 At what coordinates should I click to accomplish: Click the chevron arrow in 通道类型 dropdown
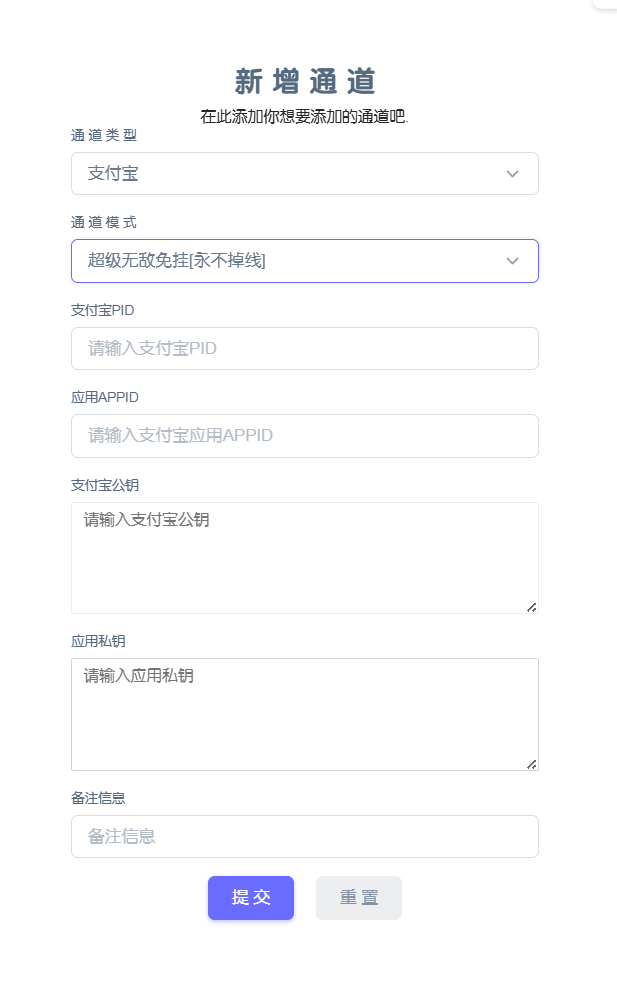pyautogui.click(x=512, y=174)
